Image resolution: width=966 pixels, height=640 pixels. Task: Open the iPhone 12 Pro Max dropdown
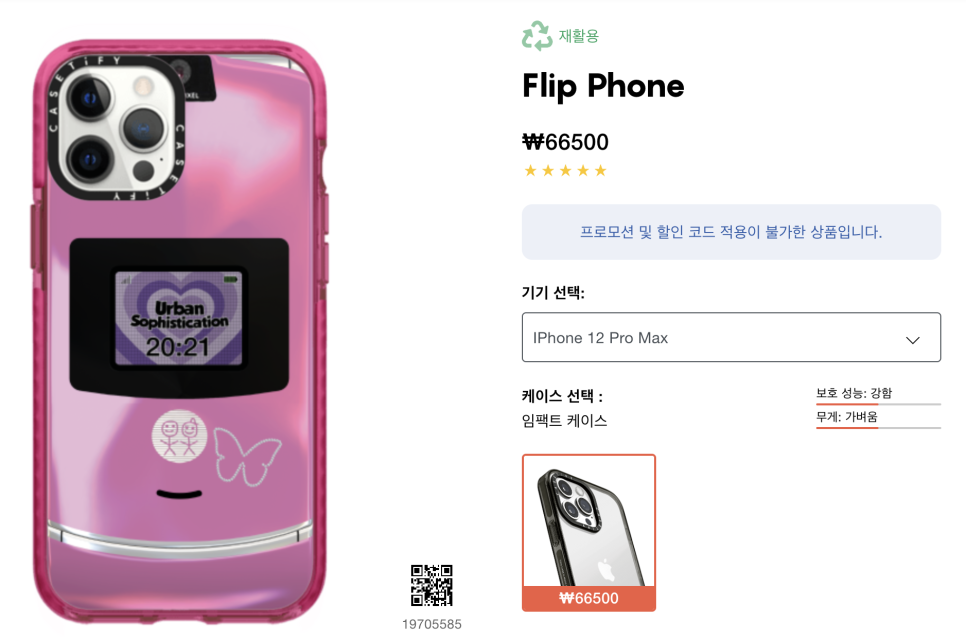[x=731, y=337]
